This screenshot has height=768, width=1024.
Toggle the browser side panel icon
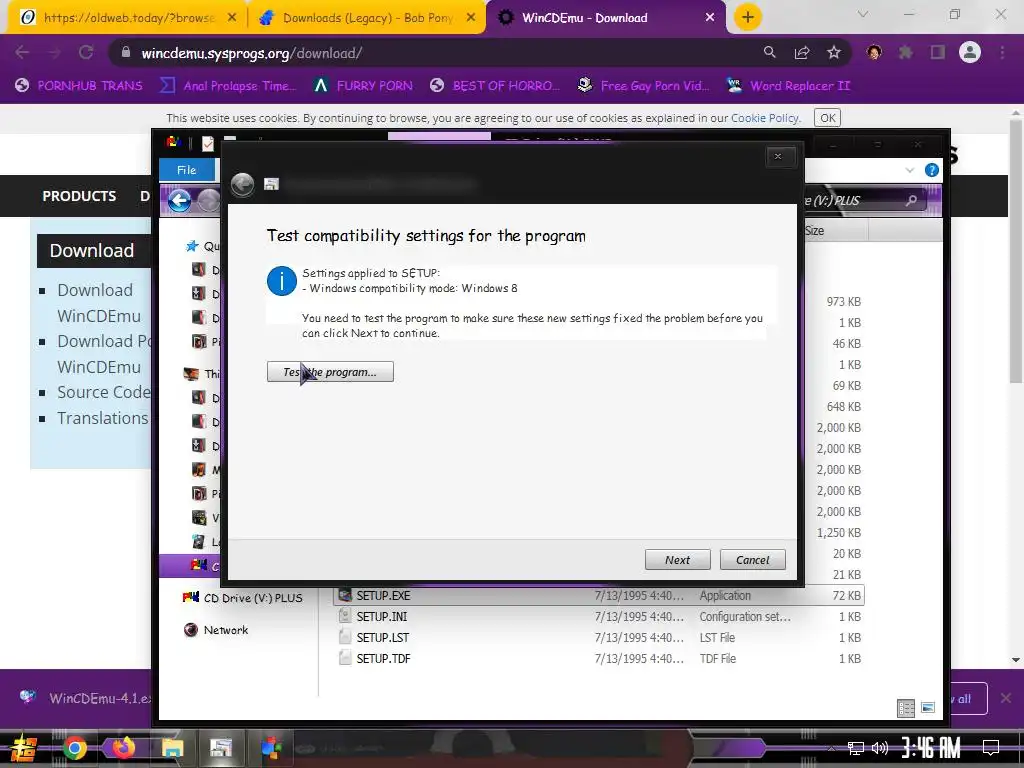click(938, 52)
